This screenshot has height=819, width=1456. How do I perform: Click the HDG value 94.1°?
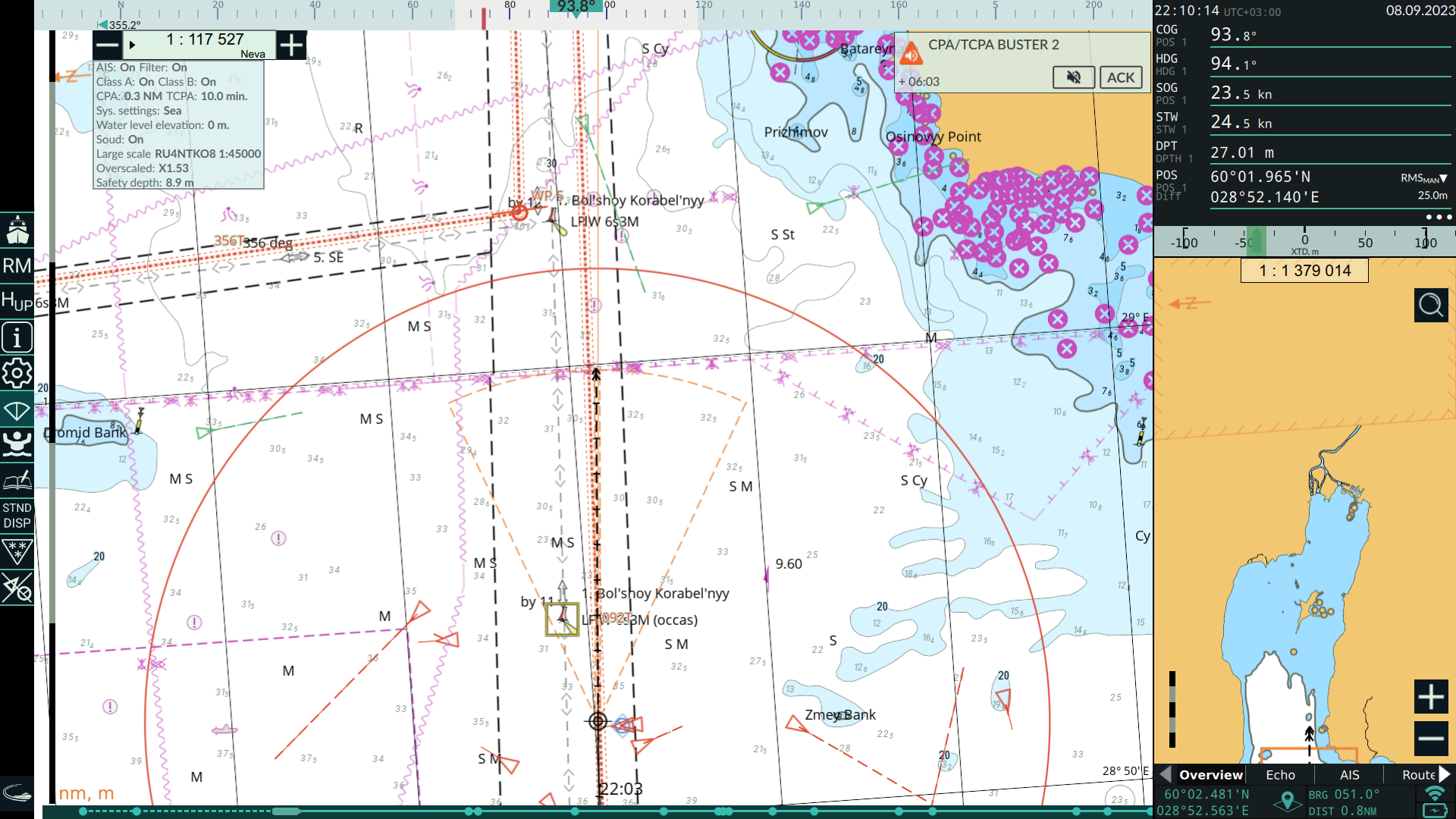pos(1234,64)
